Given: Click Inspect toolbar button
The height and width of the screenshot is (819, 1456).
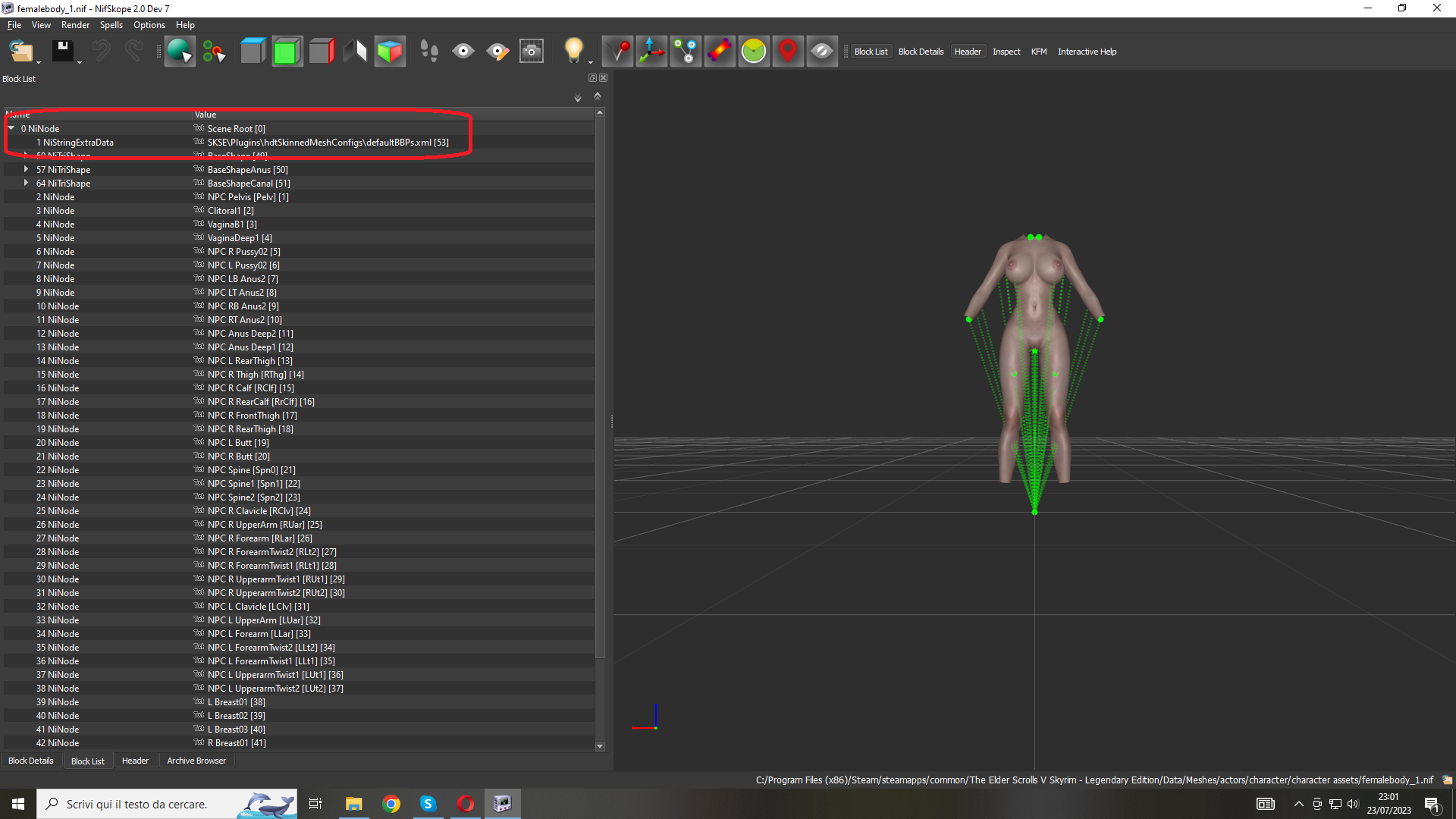Looking at the screenshot, I should point(1006,52).
